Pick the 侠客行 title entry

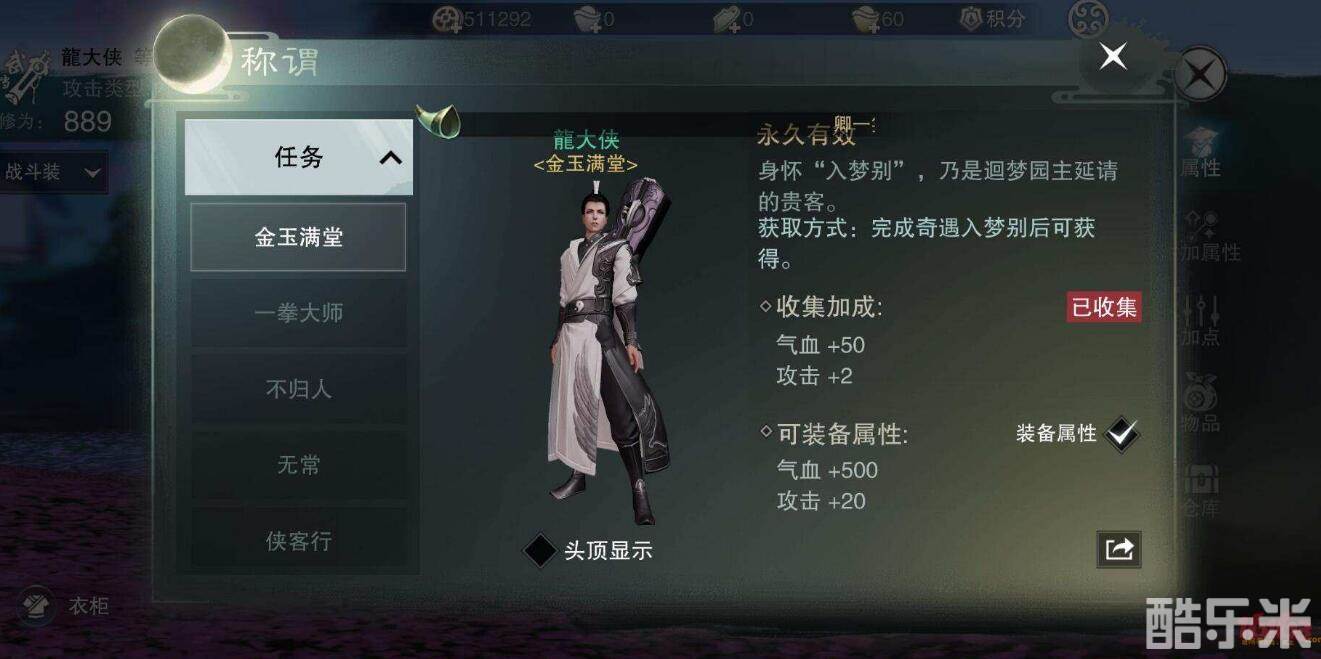(298, 541)
